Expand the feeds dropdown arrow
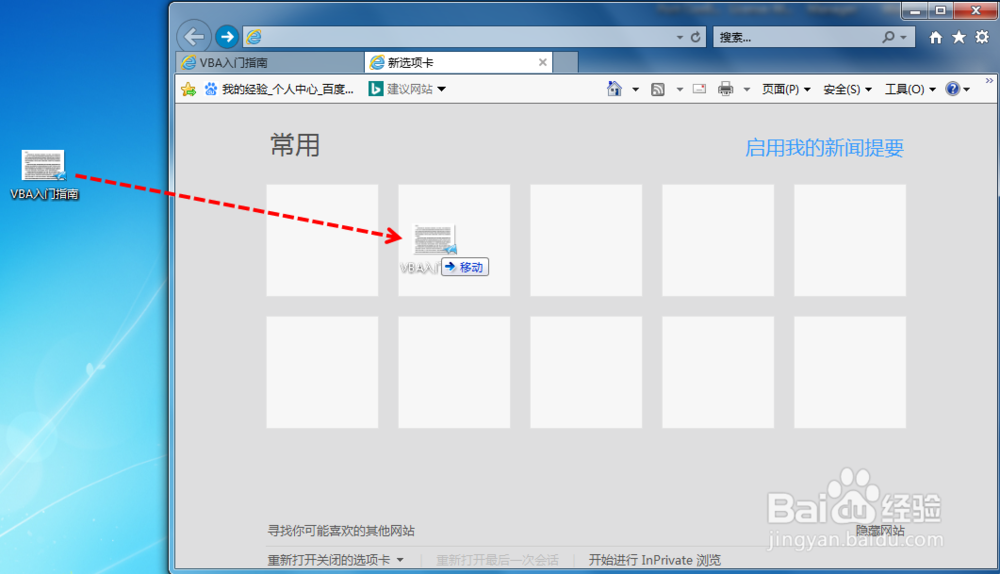Screen dimensions: 1000x574 pyautogui.click(x=680, y=90)
